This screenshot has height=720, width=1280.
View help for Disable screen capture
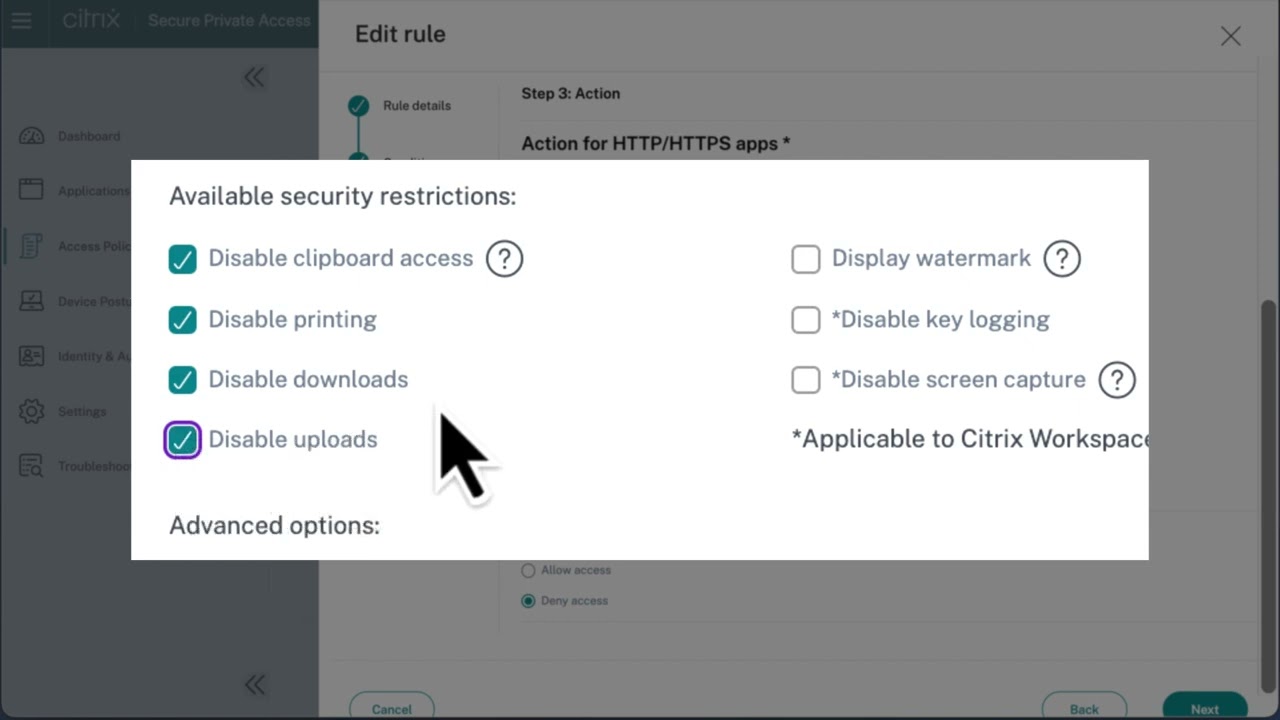(x=1117, y=380)
